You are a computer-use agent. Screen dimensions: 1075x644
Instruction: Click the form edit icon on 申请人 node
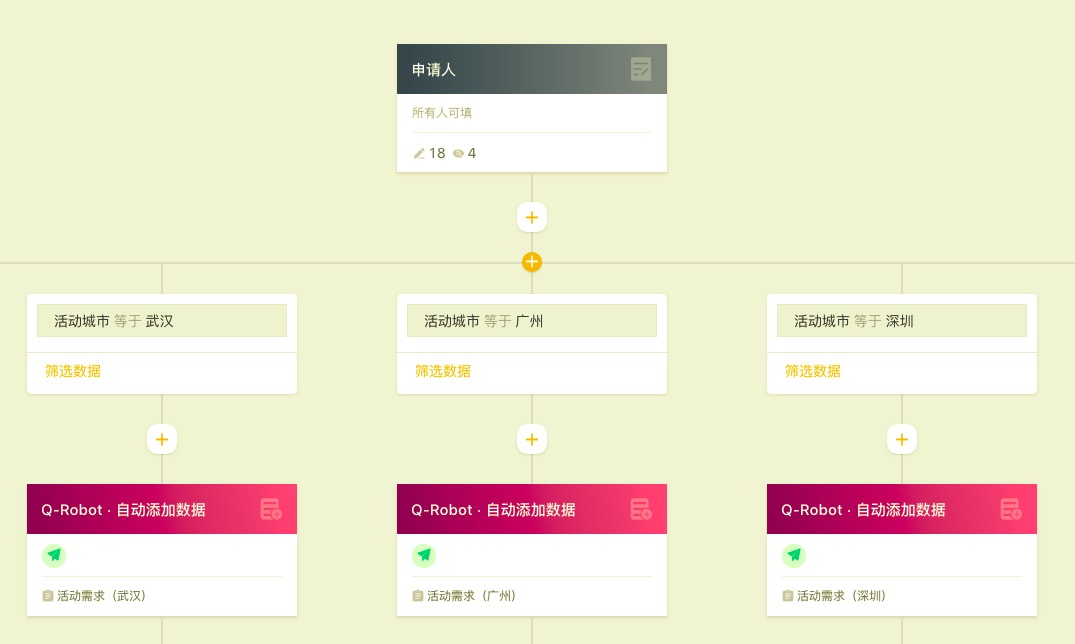pos(641,69)
